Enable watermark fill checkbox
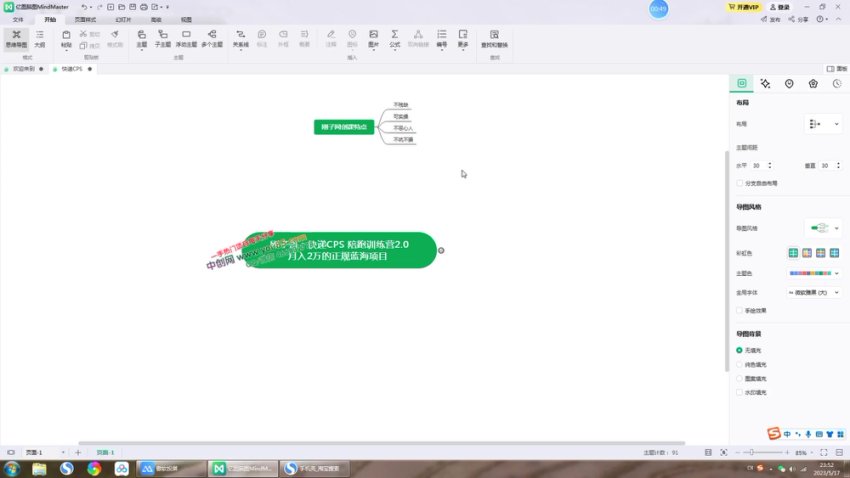Viewport: 850px width, 478px height. [739, 392]
